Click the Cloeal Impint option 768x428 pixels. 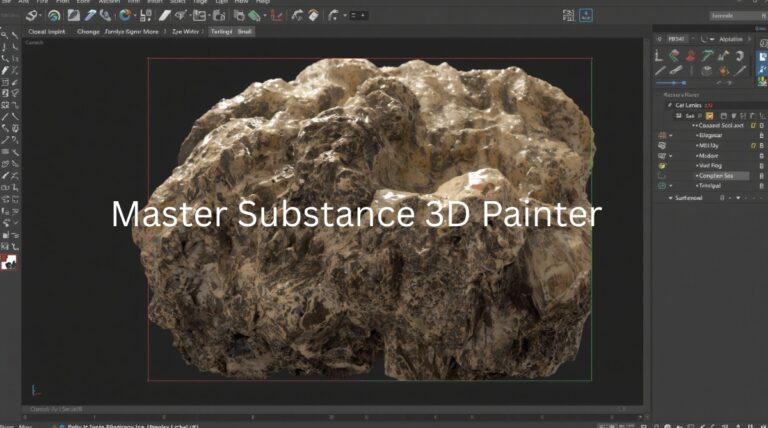tap(47, 31)
